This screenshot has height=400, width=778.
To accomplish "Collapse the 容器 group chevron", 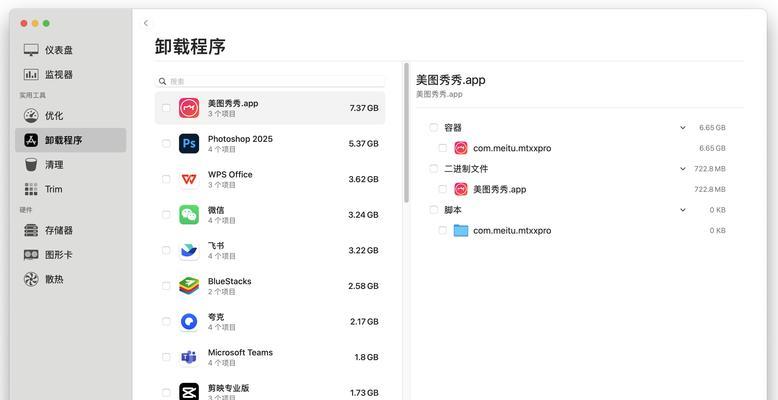I will pos(683,128).
